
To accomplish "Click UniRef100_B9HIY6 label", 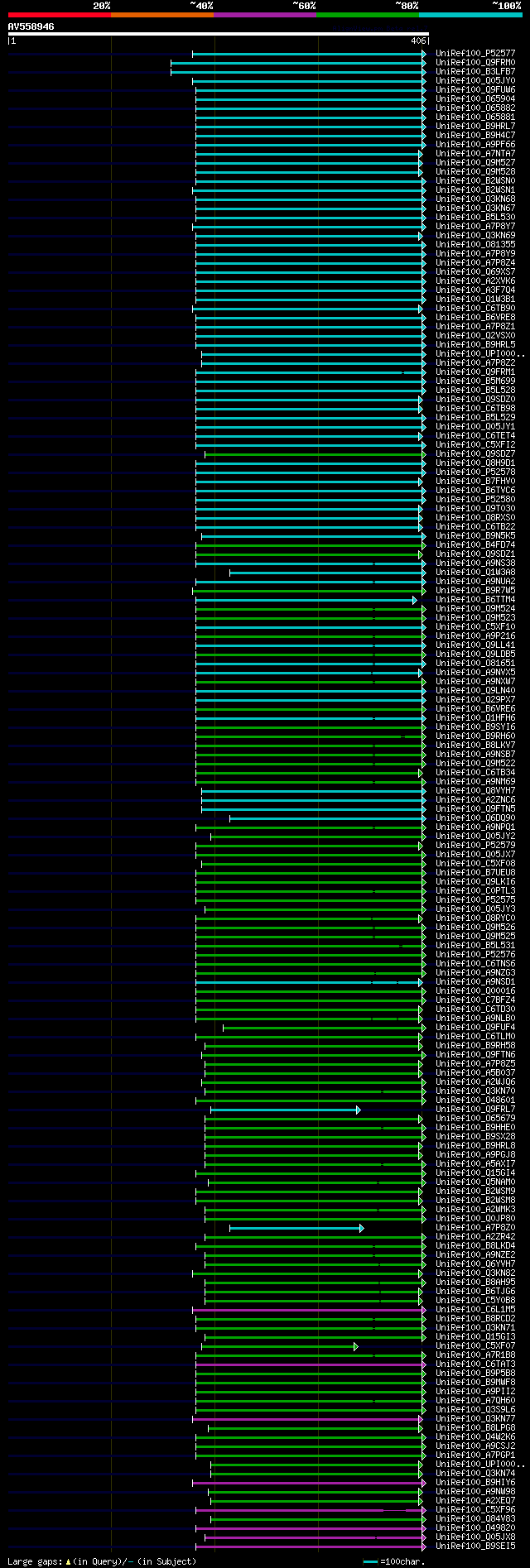I will click(x=475, y=1483).
